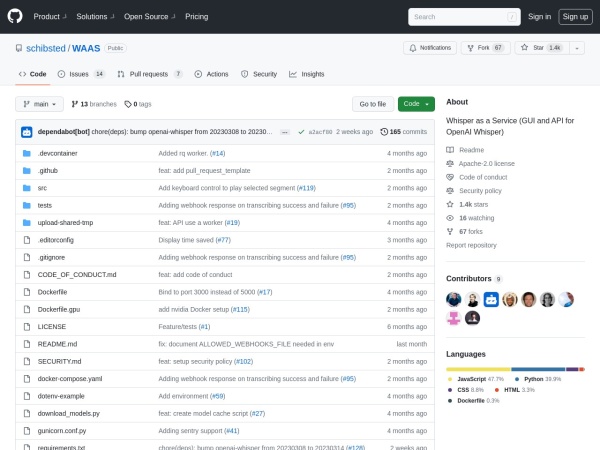Click the Sign up button
The height and width of the screenshot is (450, 600).
point(574,16)
